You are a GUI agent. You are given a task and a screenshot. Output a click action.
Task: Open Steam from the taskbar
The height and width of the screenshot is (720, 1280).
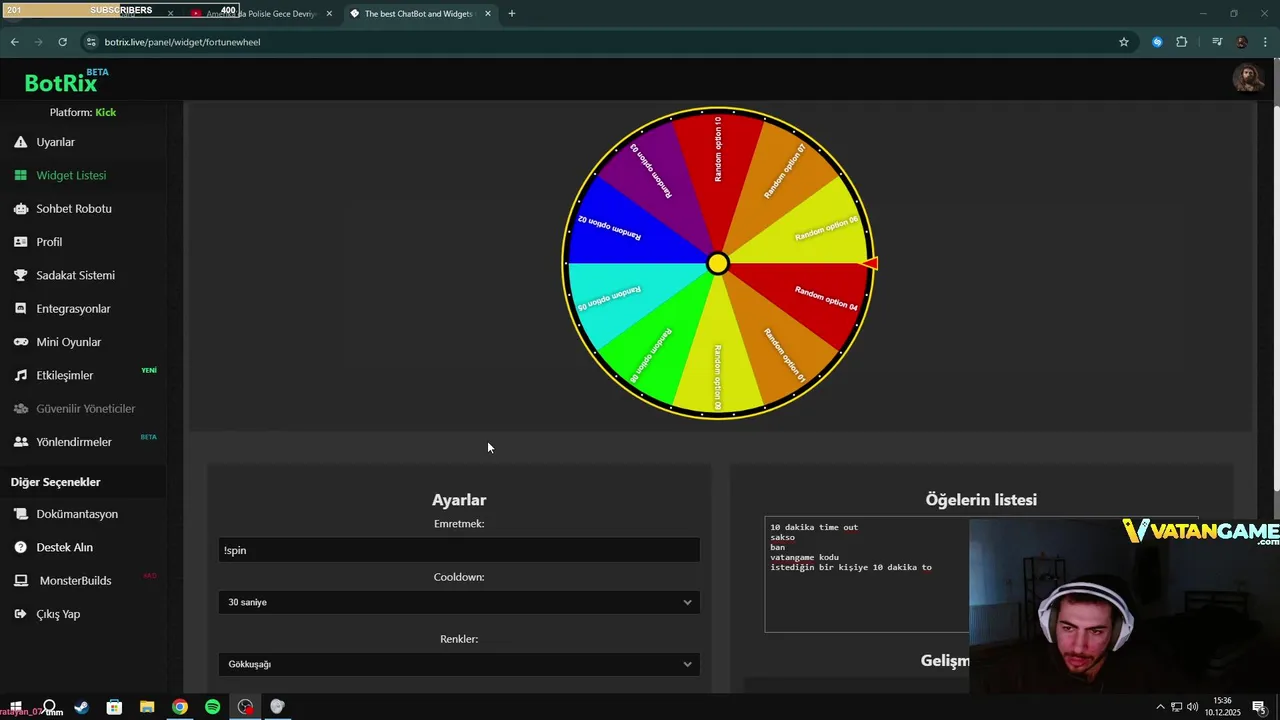click(x=81, y=707)
